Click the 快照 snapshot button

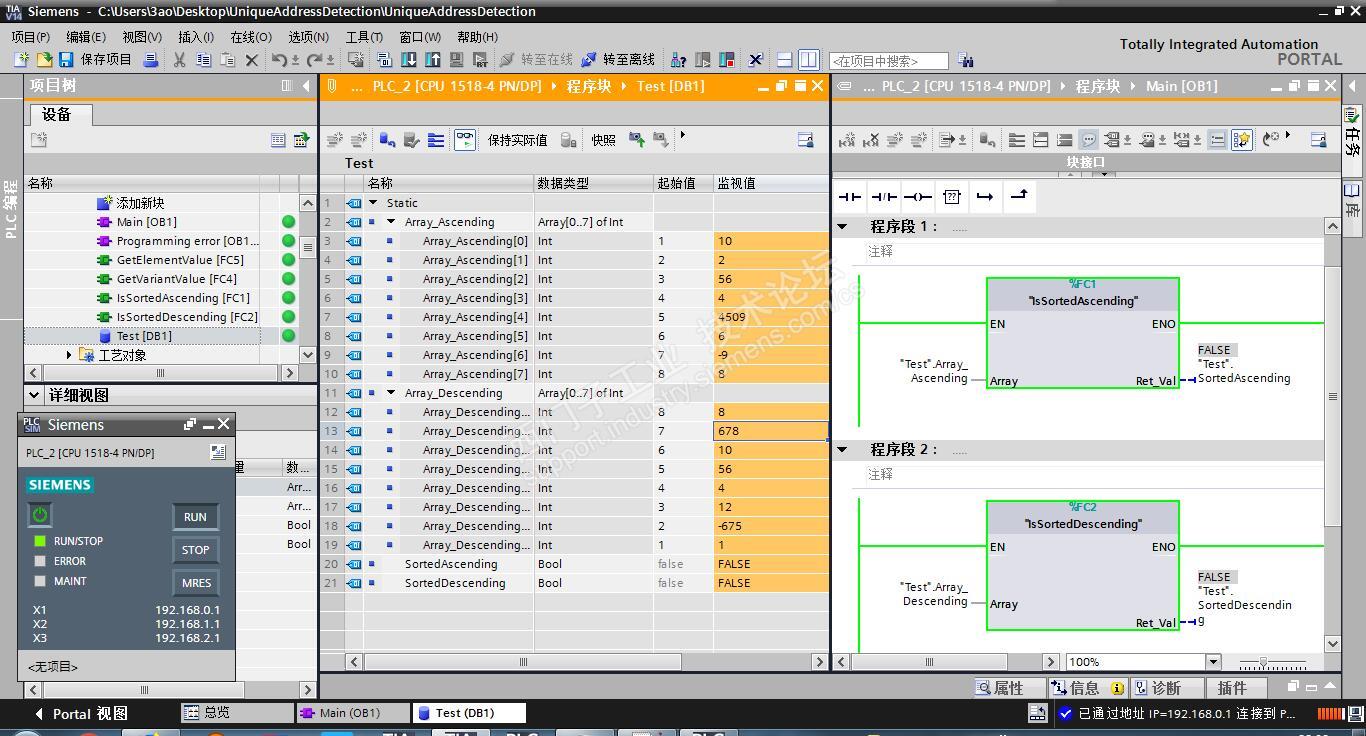pos(603,140)
